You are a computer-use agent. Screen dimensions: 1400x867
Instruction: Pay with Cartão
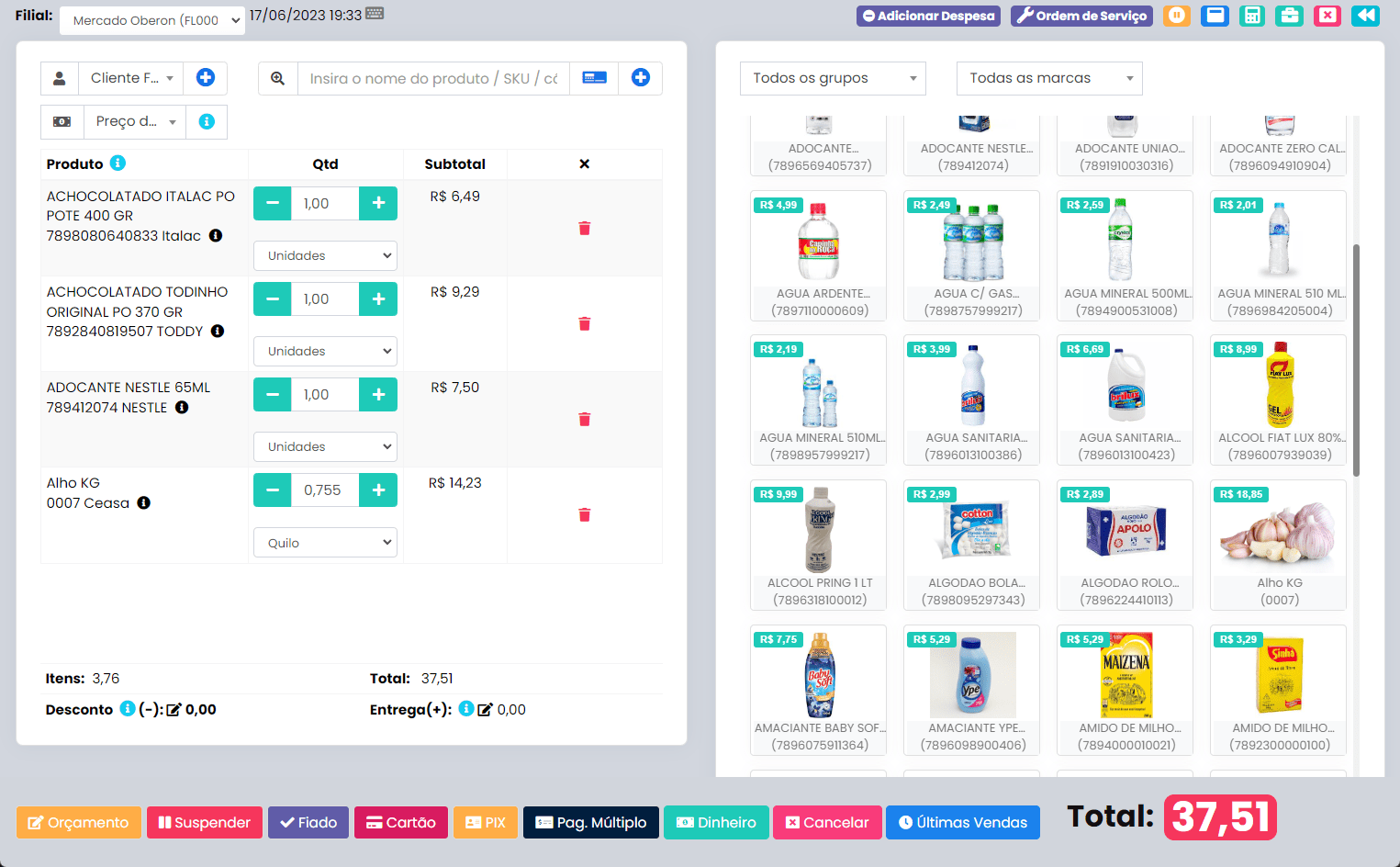[x=401, y=822]
